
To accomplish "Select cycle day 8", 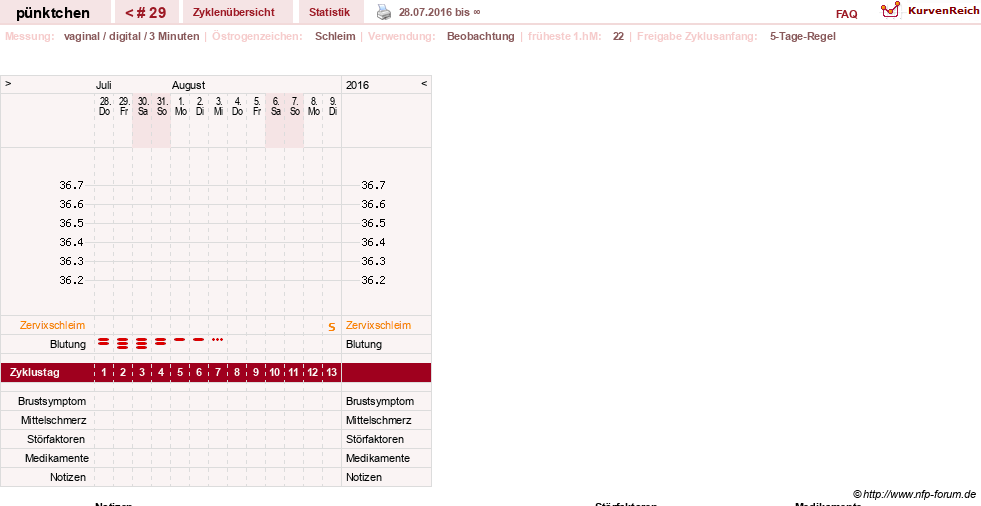I will point(236,372).
